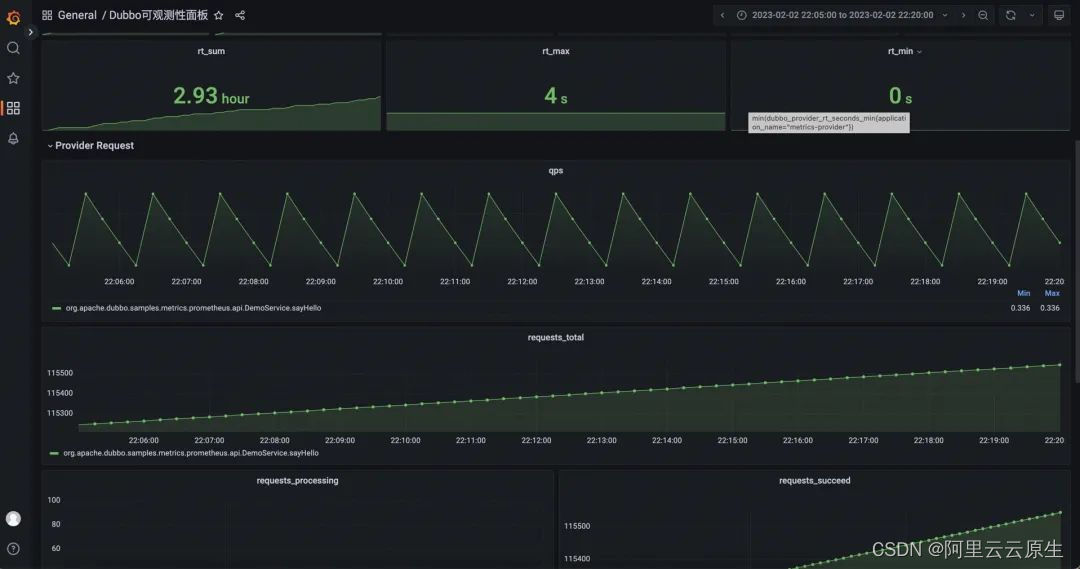Sort qps legend by Min column
Screen dimensions: 1080x569
[1024, 293]
